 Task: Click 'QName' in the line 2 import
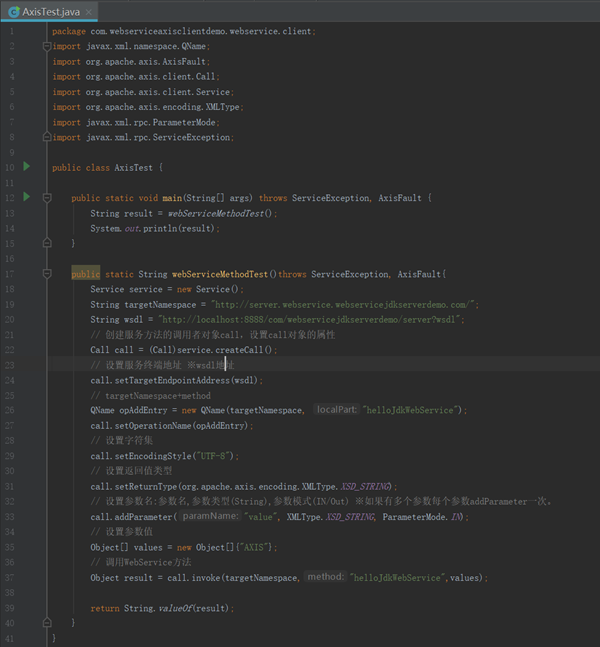194,46
